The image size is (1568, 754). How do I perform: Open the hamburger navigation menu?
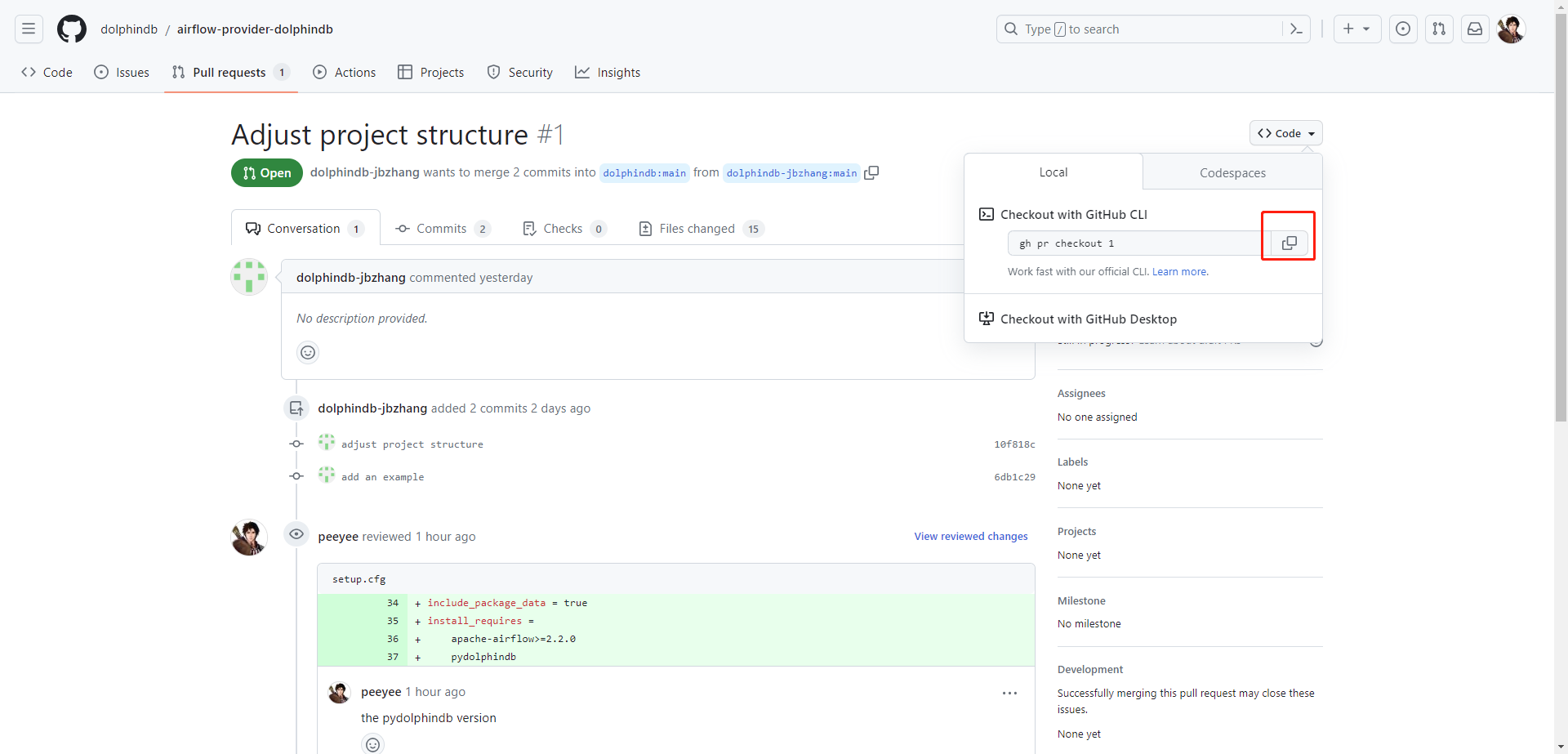[x=29, y=29]
